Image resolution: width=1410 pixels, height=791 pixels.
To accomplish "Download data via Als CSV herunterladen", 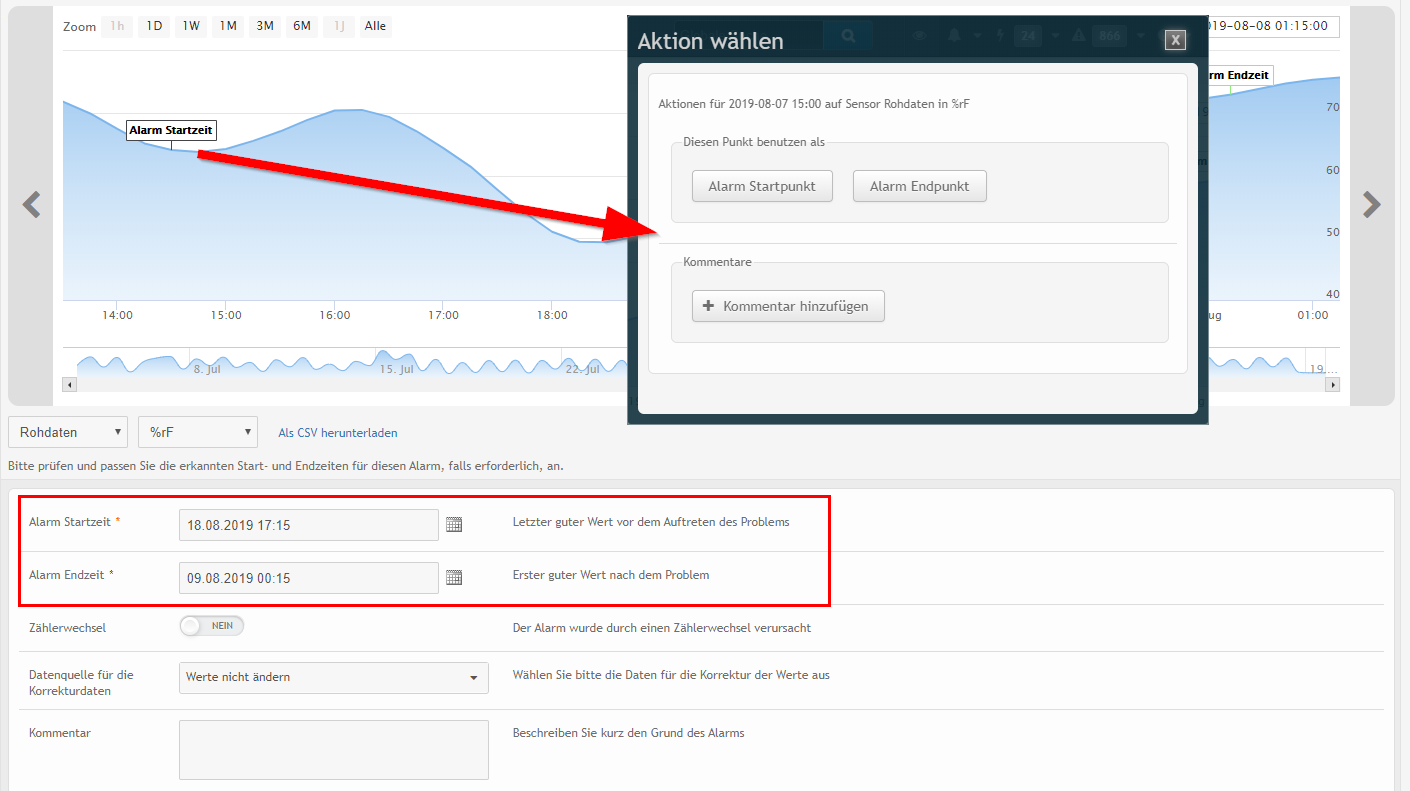I will pos(338,433).
